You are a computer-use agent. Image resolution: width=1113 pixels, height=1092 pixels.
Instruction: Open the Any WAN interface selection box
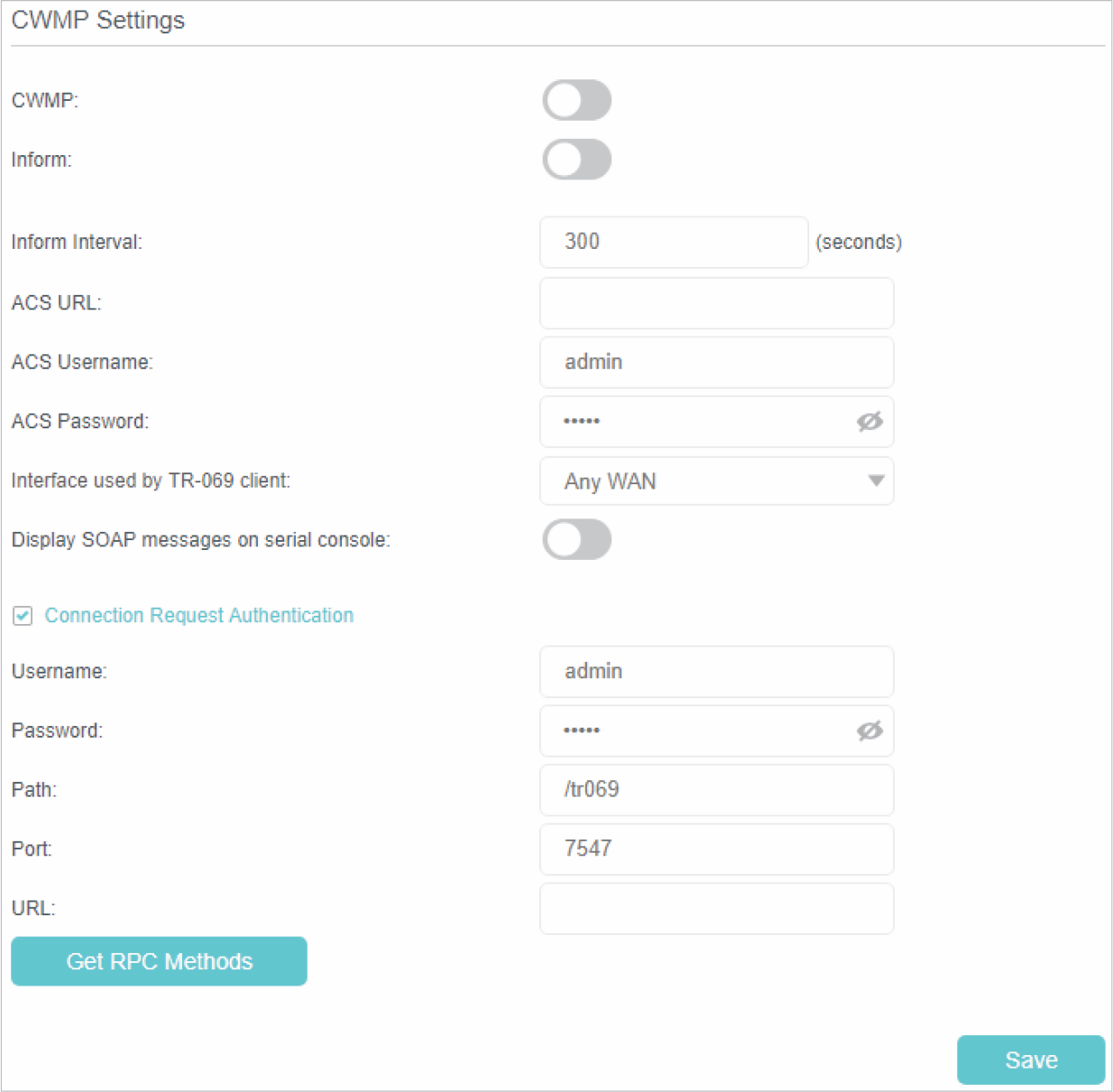pyautogui.click(x=704, y=482)
